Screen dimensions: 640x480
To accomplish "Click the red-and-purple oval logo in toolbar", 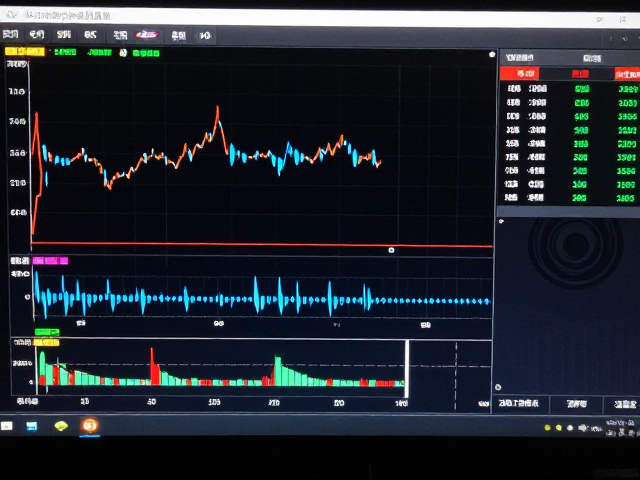I will (x=147, y=35).
